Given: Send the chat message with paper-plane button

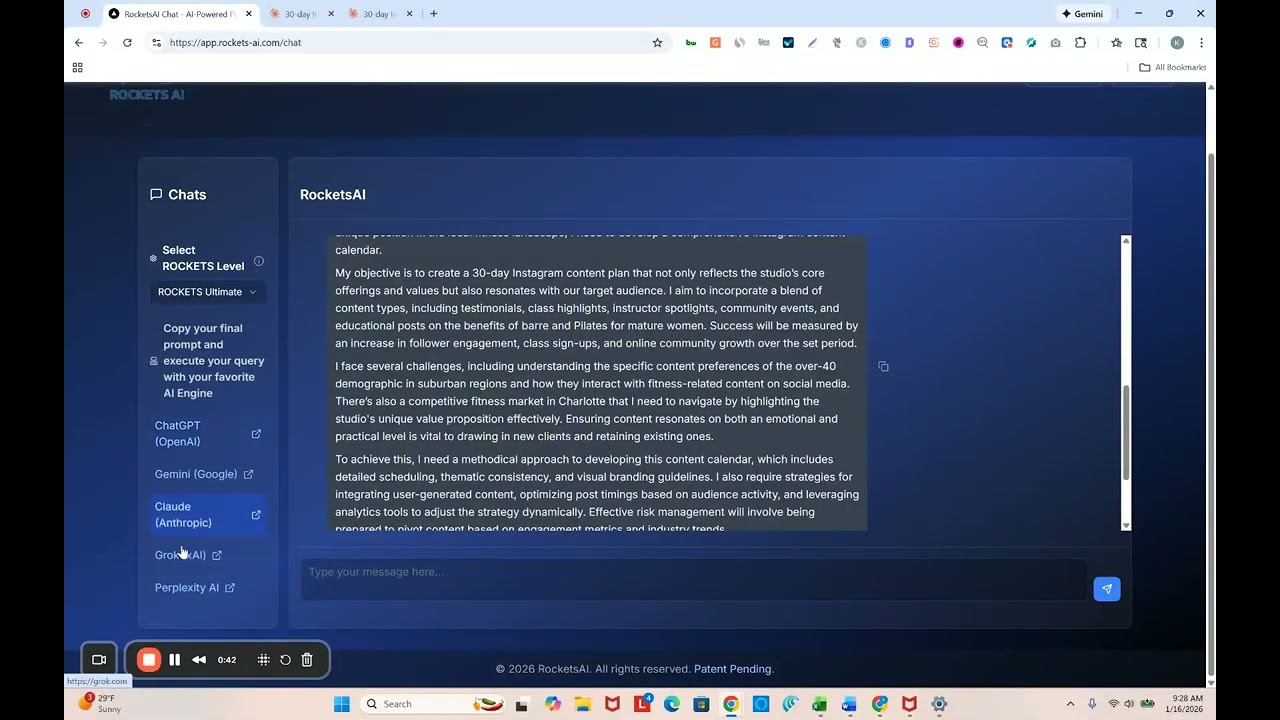Looking at the screenshot, I should pos(1106,589).
